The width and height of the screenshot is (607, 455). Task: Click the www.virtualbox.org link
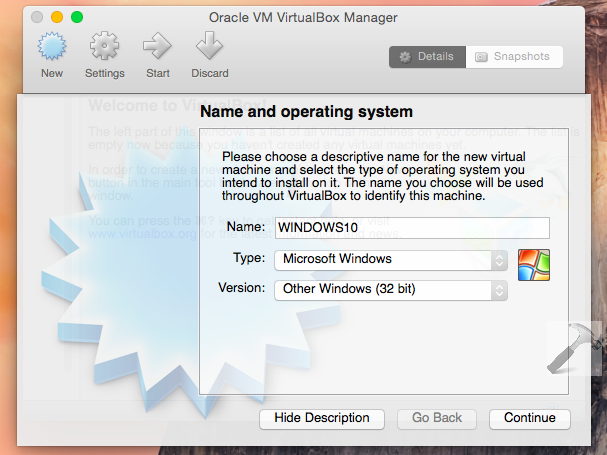(x=142, y=234)
